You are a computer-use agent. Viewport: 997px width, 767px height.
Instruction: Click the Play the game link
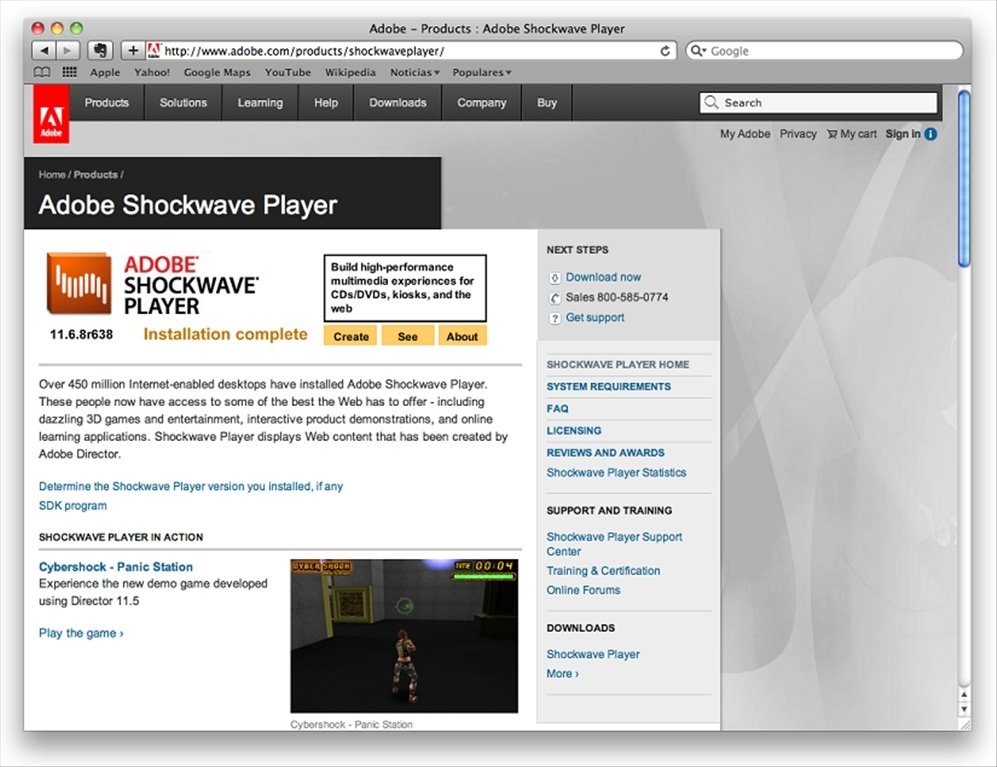81,633
